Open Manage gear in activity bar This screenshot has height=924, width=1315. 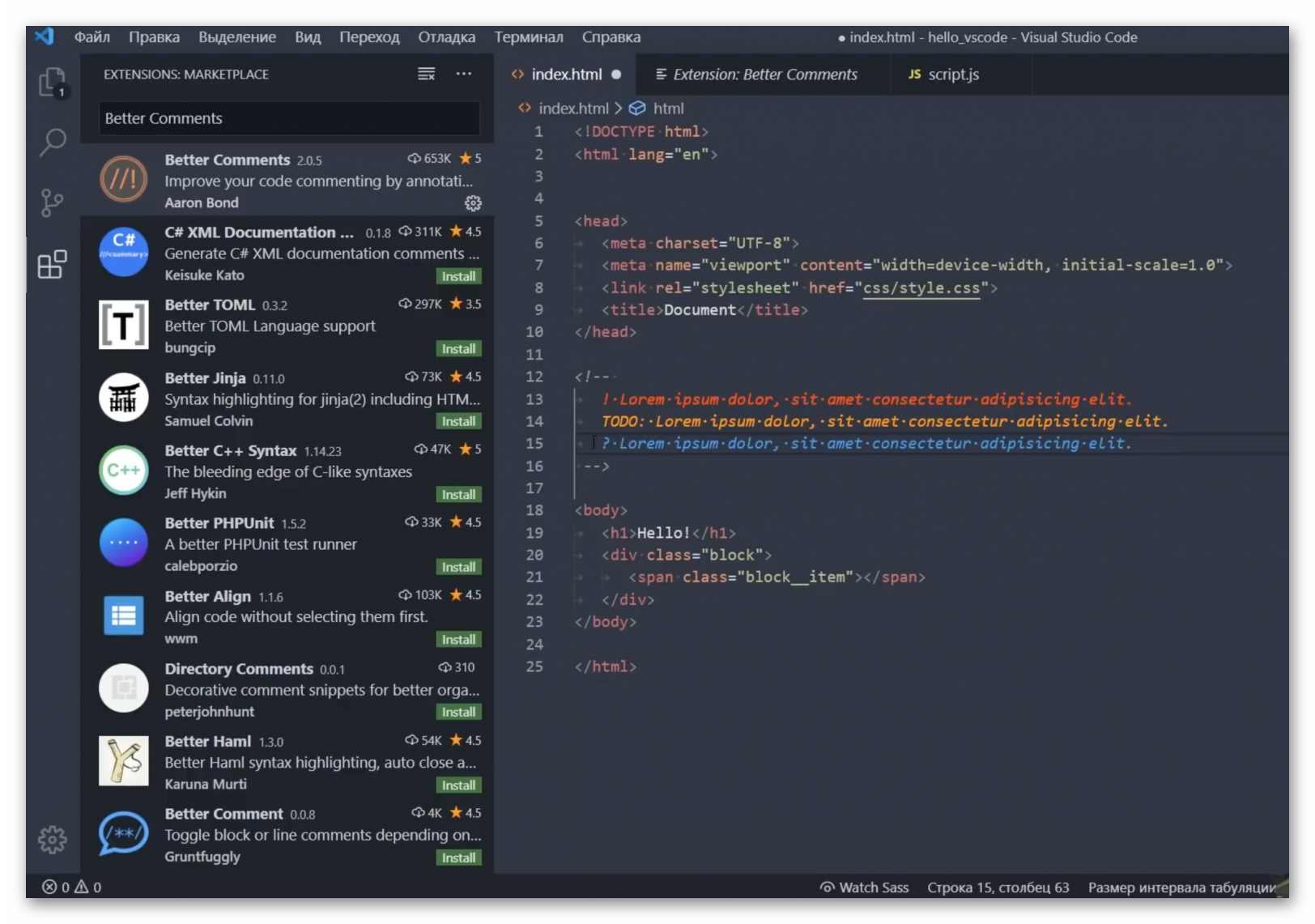pos(53,839)
